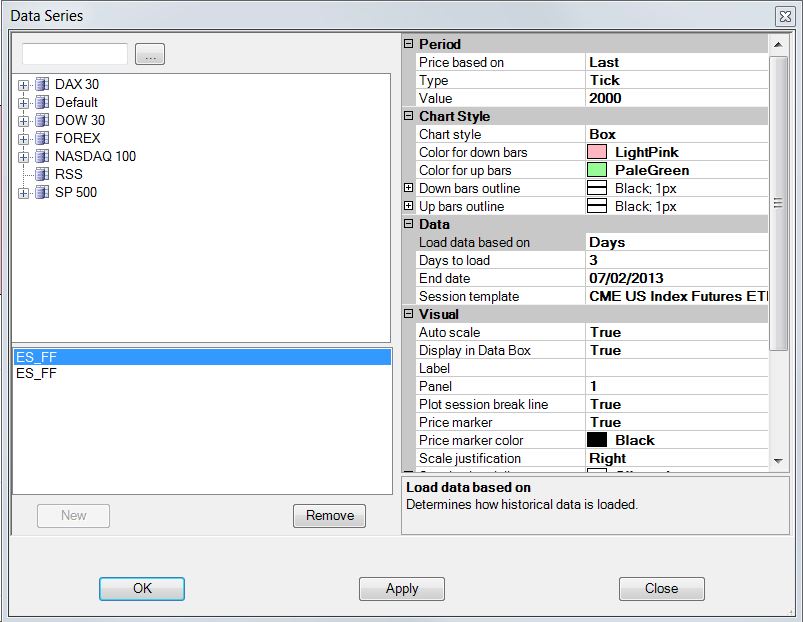Toggle the Price marker True value
803x622 pixels.
[x=677, y=422]
